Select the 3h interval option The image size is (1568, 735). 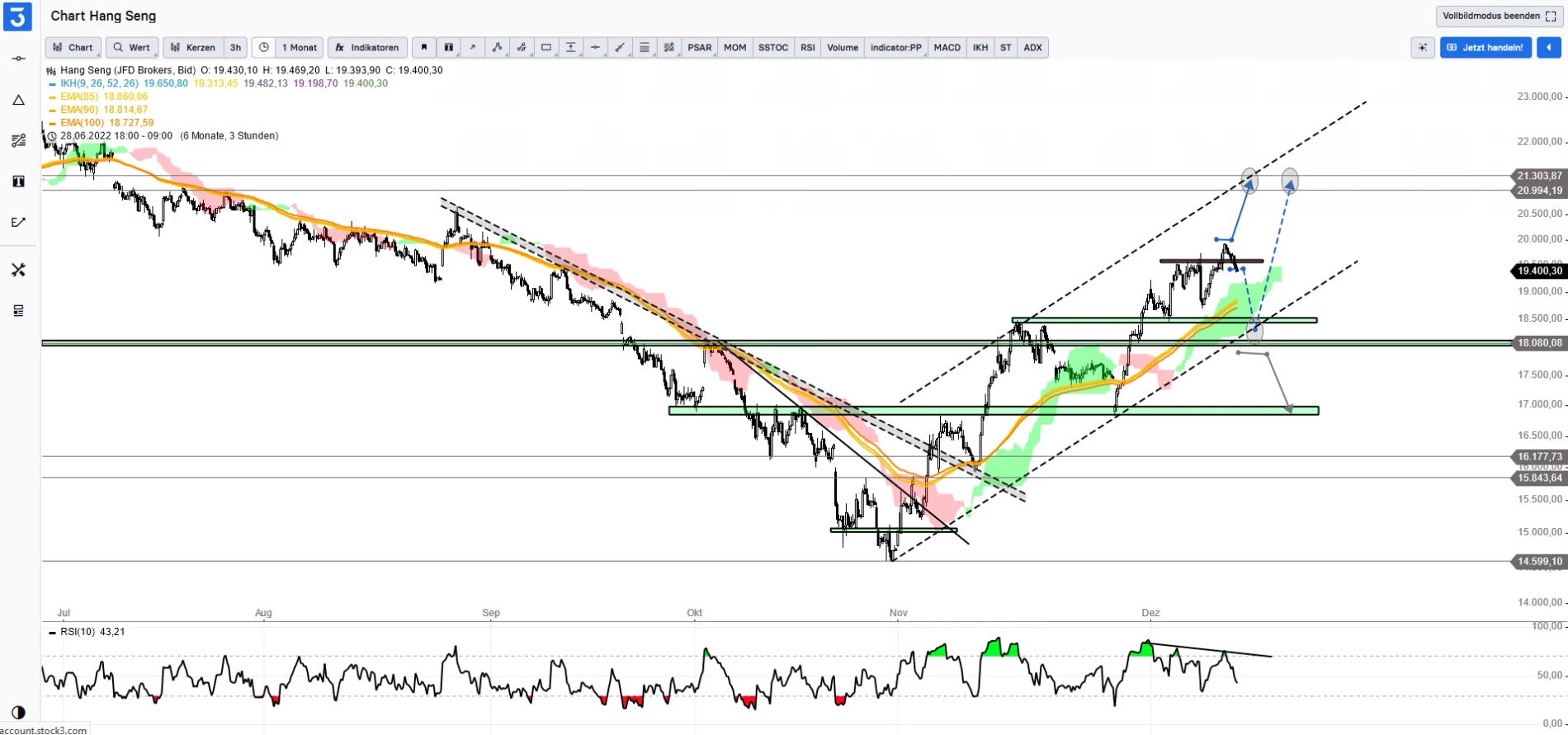click(236, 48)
